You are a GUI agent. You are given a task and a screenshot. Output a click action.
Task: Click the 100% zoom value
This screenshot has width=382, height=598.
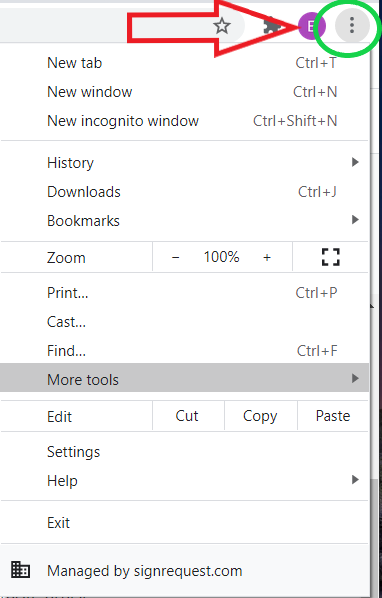pyautogui.click(x=221, y=257)
